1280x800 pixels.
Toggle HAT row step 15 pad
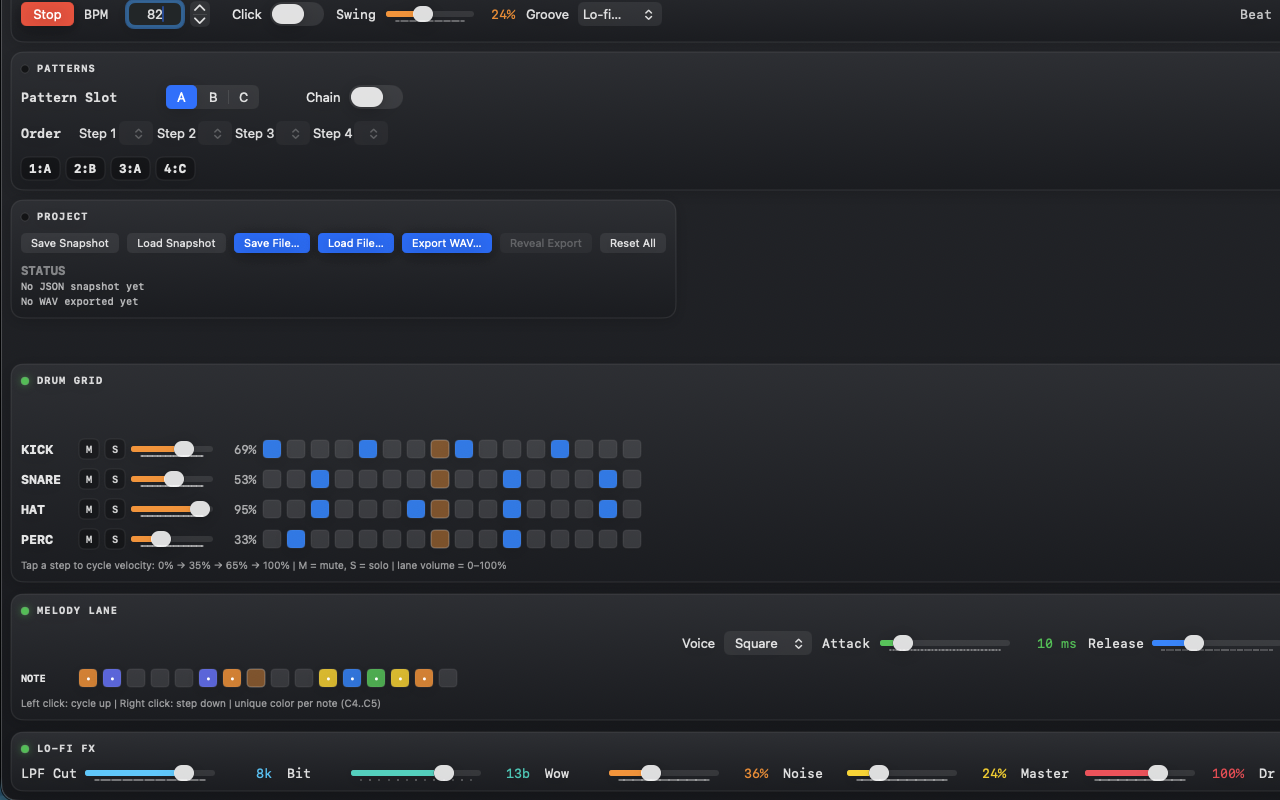point(608,509)
